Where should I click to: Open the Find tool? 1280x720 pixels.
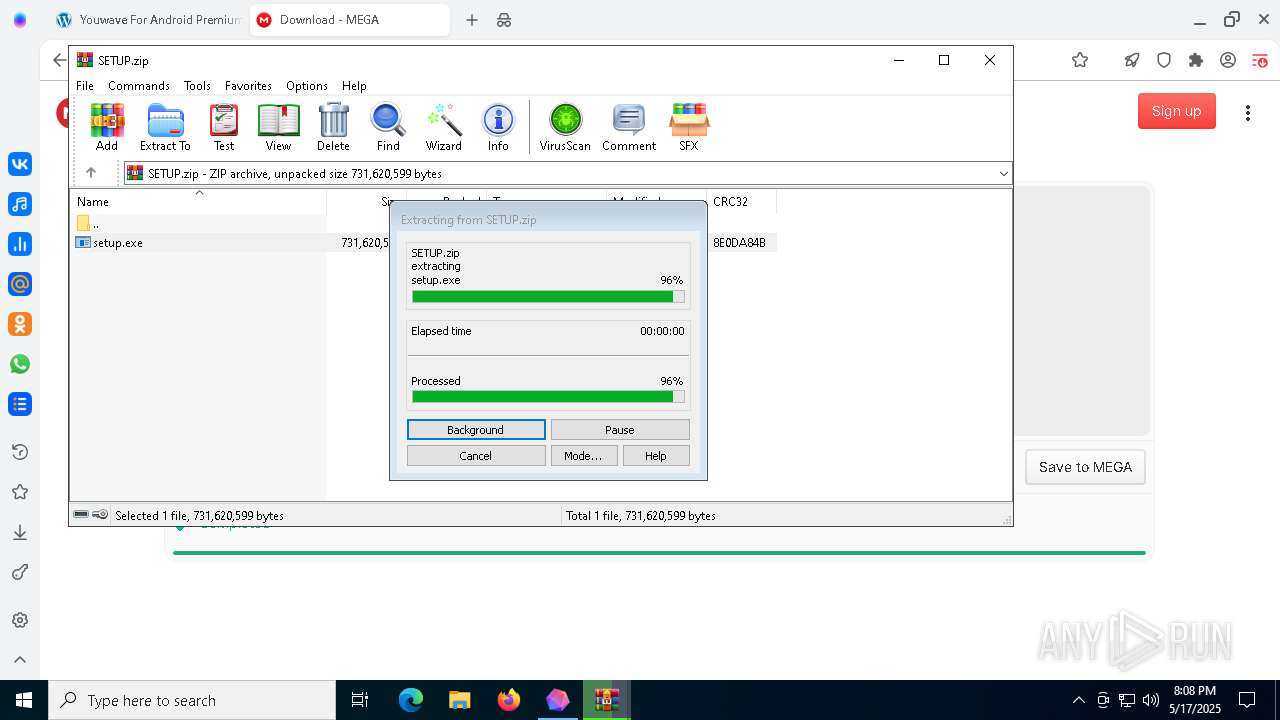388,127
